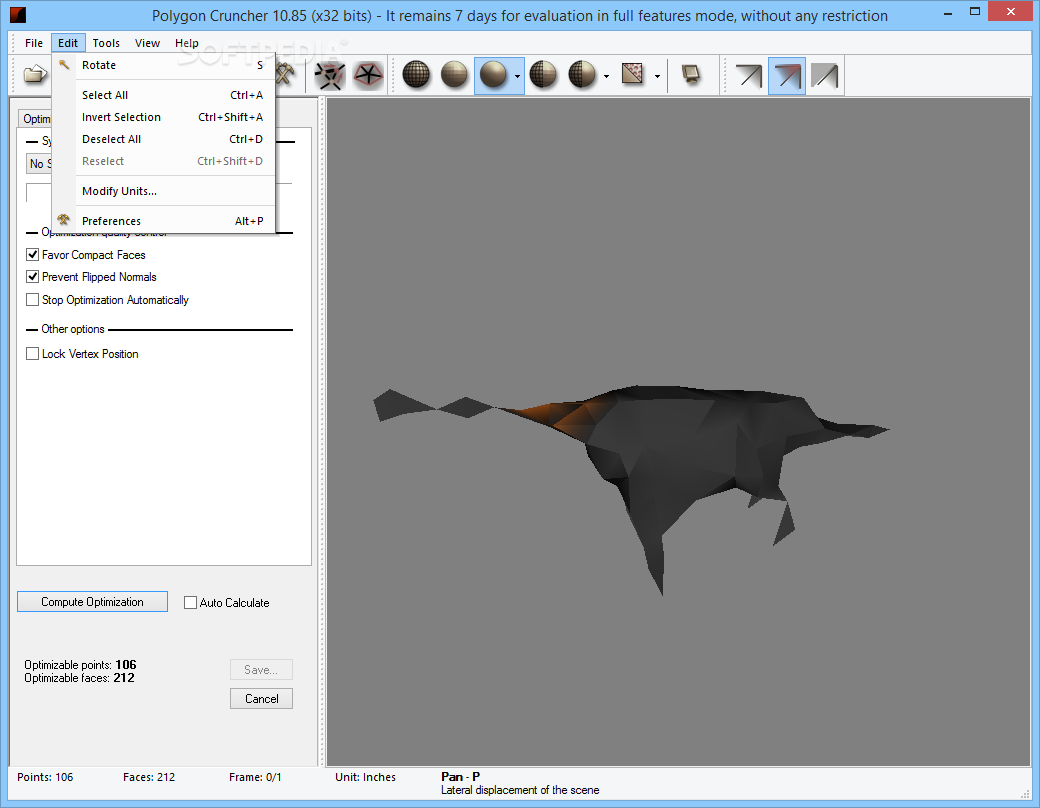Choose Modify Units... in Edit menu
1040x808 pixels.
[x=164, y=191]
